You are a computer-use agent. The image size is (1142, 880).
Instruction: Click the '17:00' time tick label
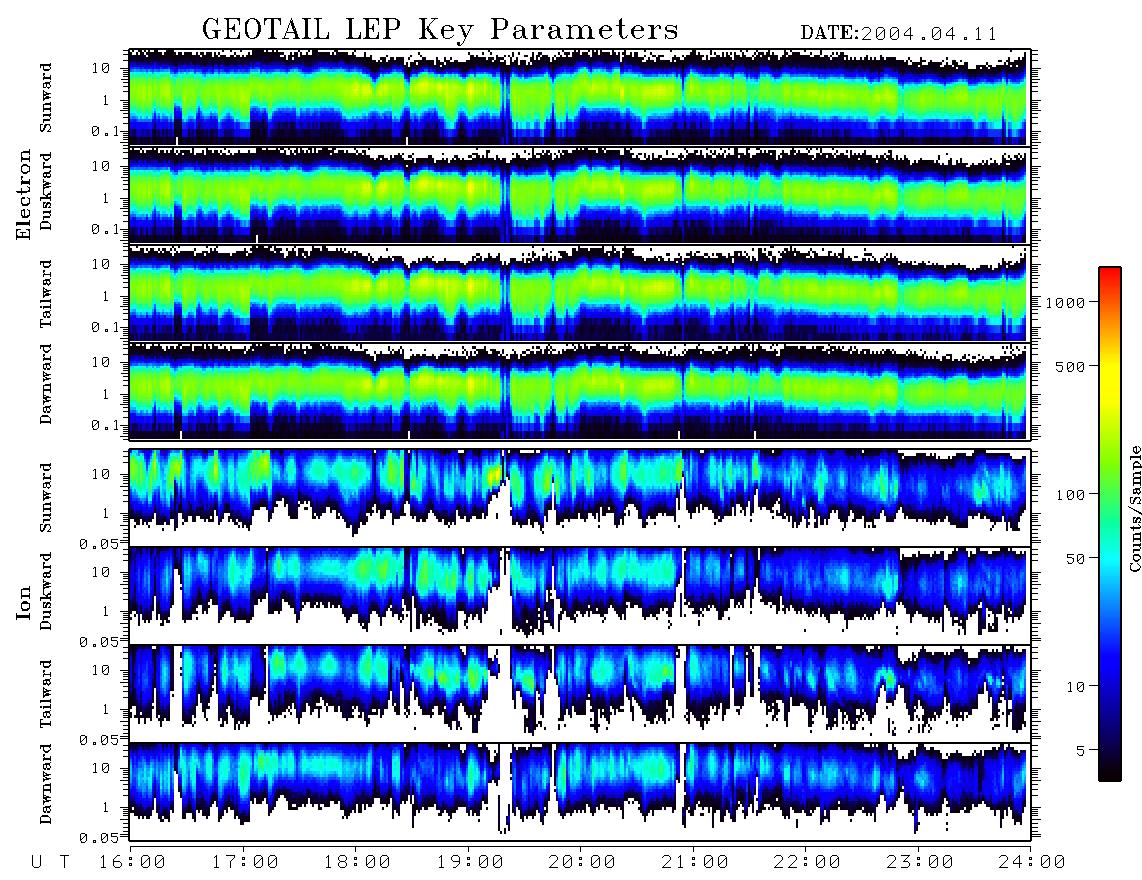click(x=245, y=863)
